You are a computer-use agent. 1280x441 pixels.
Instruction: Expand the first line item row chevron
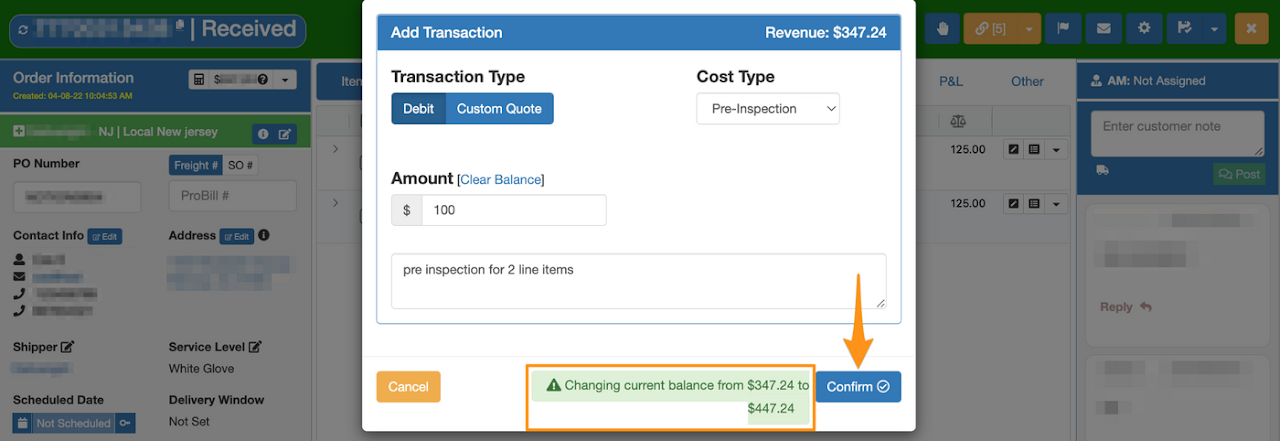click(336, 149)
